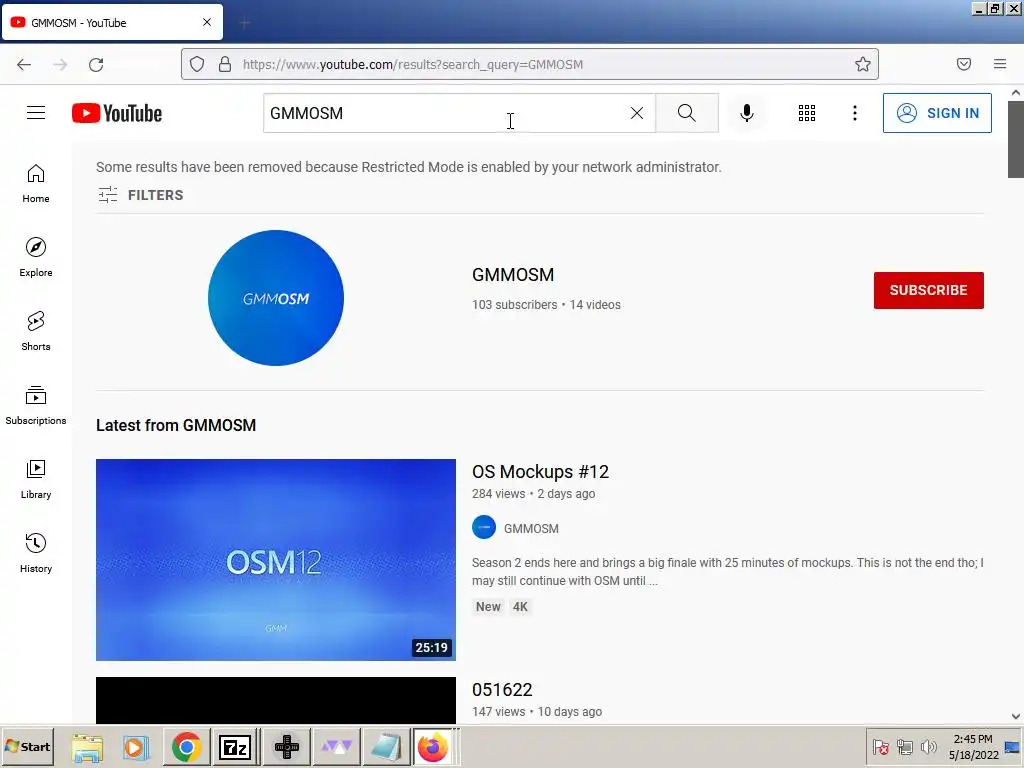Click the YouTube logo
Image resolution: width=1024 pixels, height=768 pixels.
[x=117, y=113]
